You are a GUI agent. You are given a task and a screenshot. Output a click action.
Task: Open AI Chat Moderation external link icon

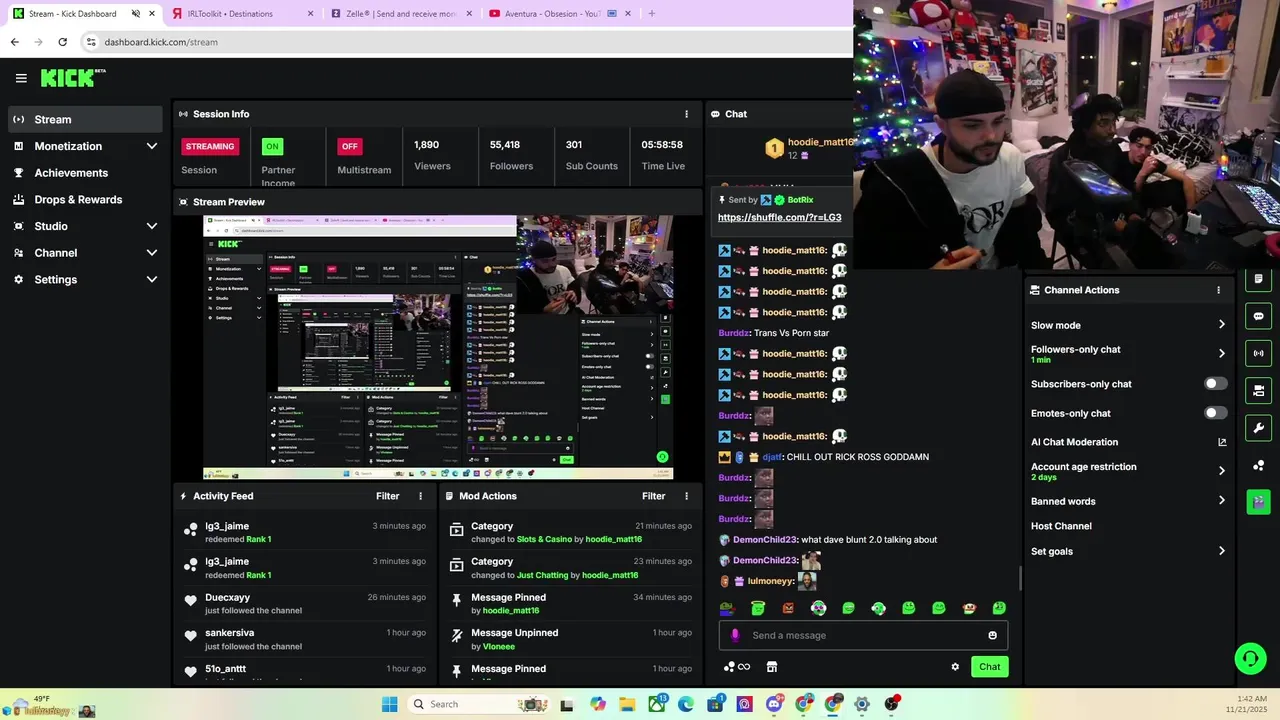1222,442
